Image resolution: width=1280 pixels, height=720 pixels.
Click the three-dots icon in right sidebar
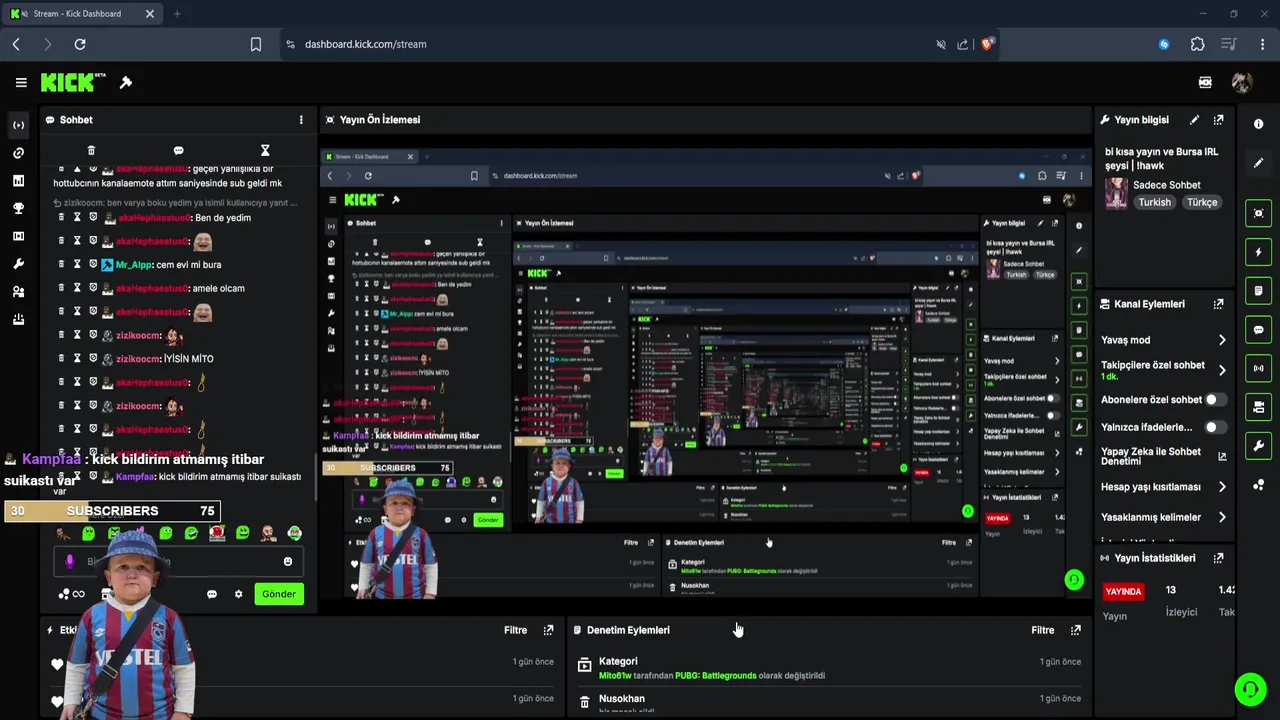(x=1258, y=485)
